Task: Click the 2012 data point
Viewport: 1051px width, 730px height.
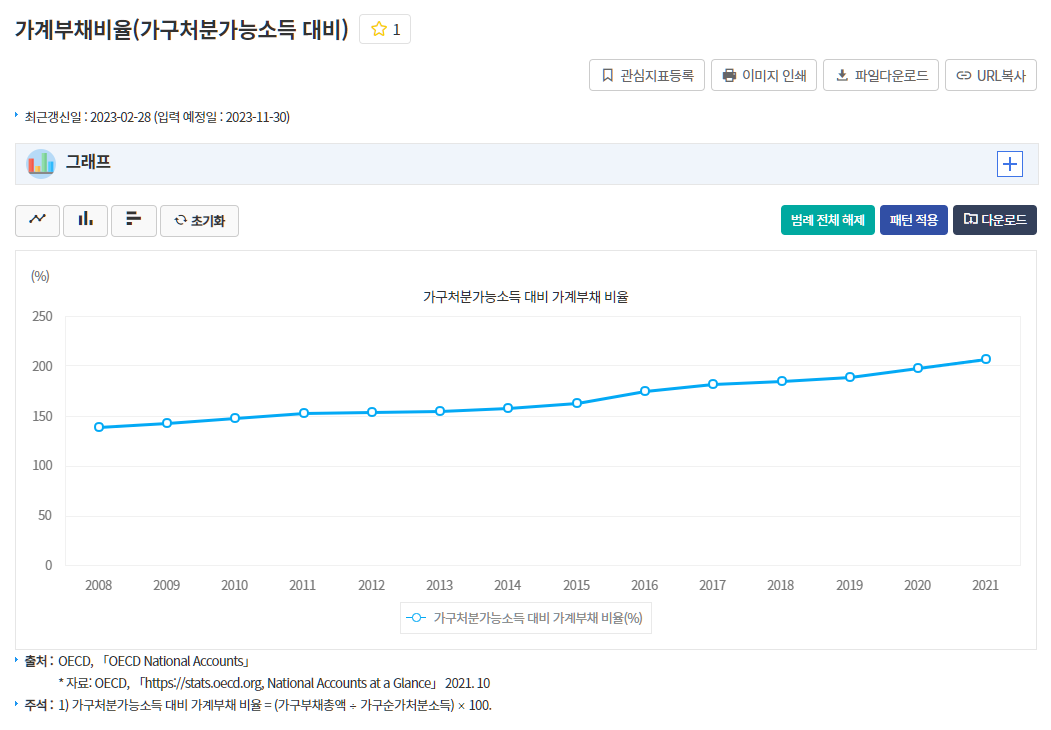Action: [372, 412]
